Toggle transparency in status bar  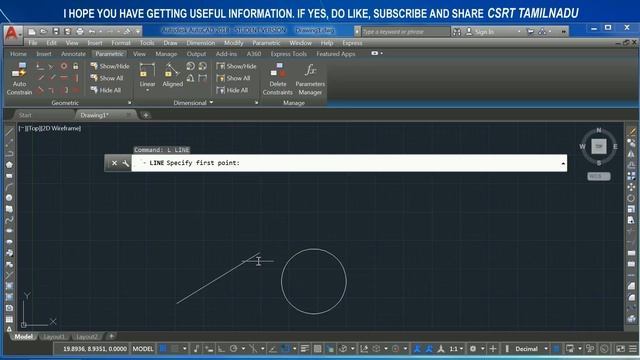click(x=318, y=349)
